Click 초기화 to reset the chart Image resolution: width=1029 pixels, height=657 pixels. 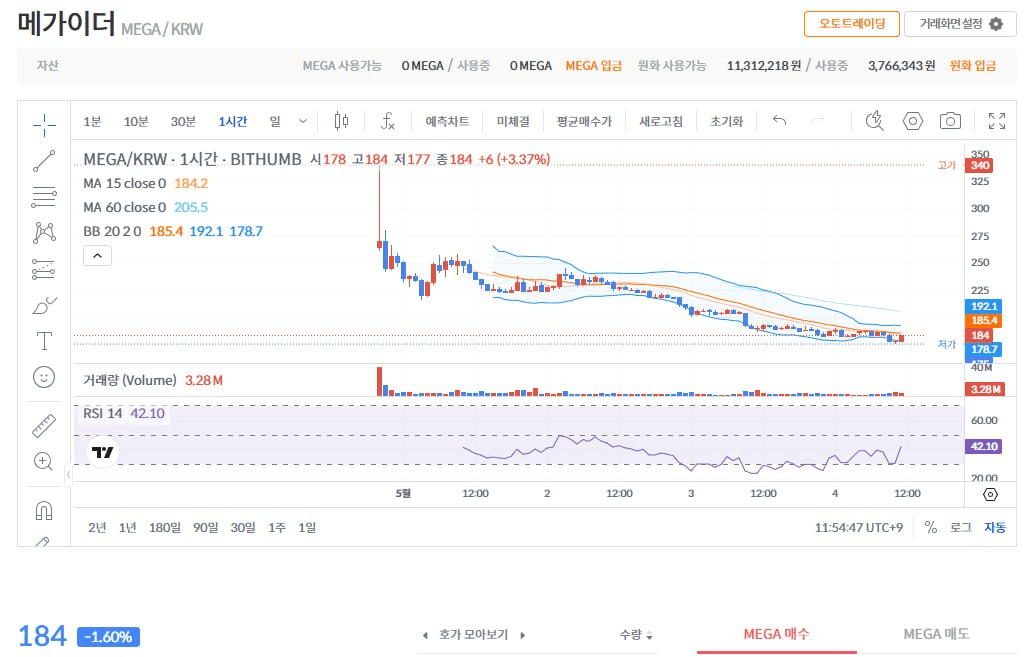[726, 121]
